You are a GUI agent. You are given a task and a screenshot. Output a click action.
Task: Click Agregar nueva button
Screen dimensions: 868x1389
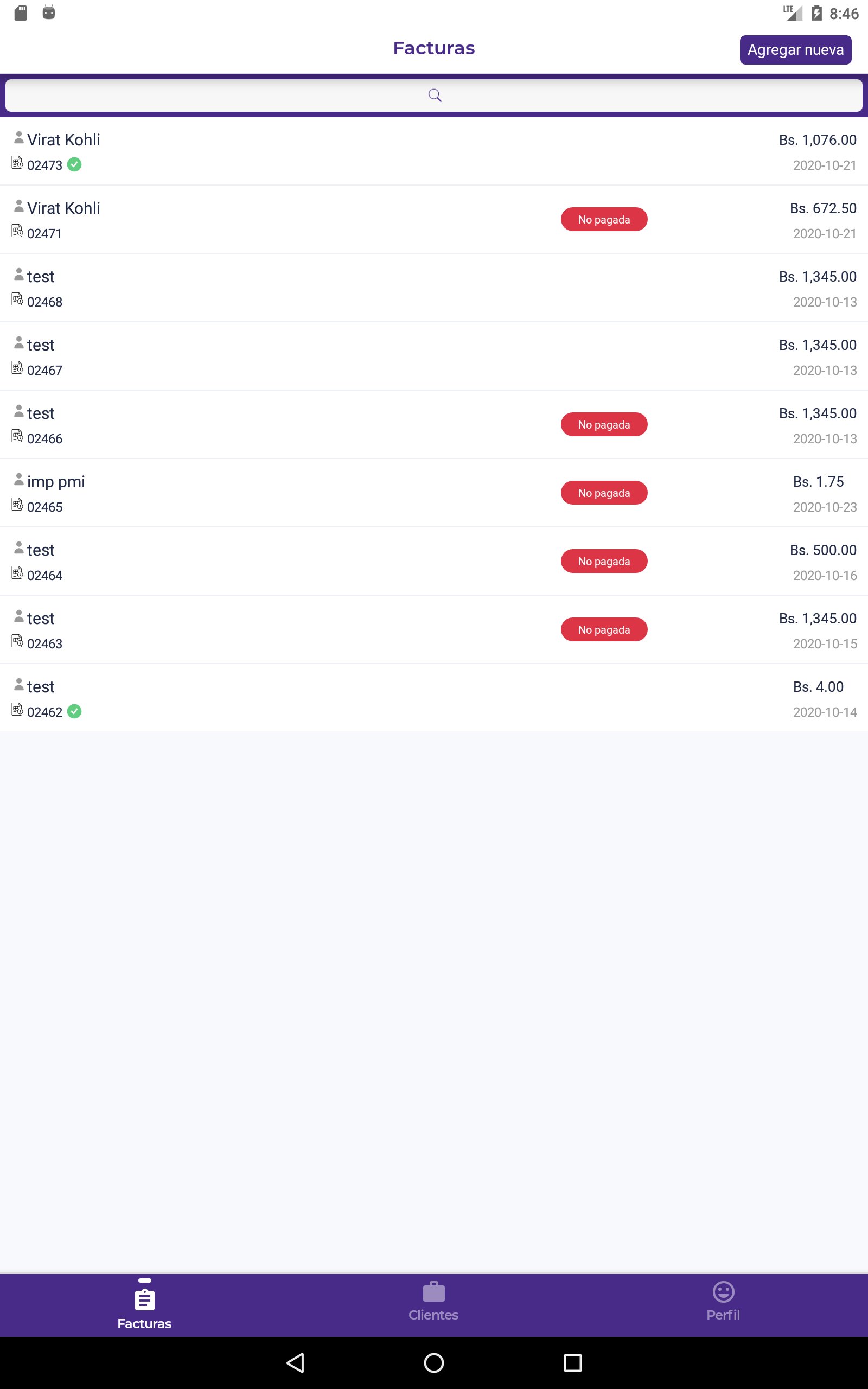point(795,50)
